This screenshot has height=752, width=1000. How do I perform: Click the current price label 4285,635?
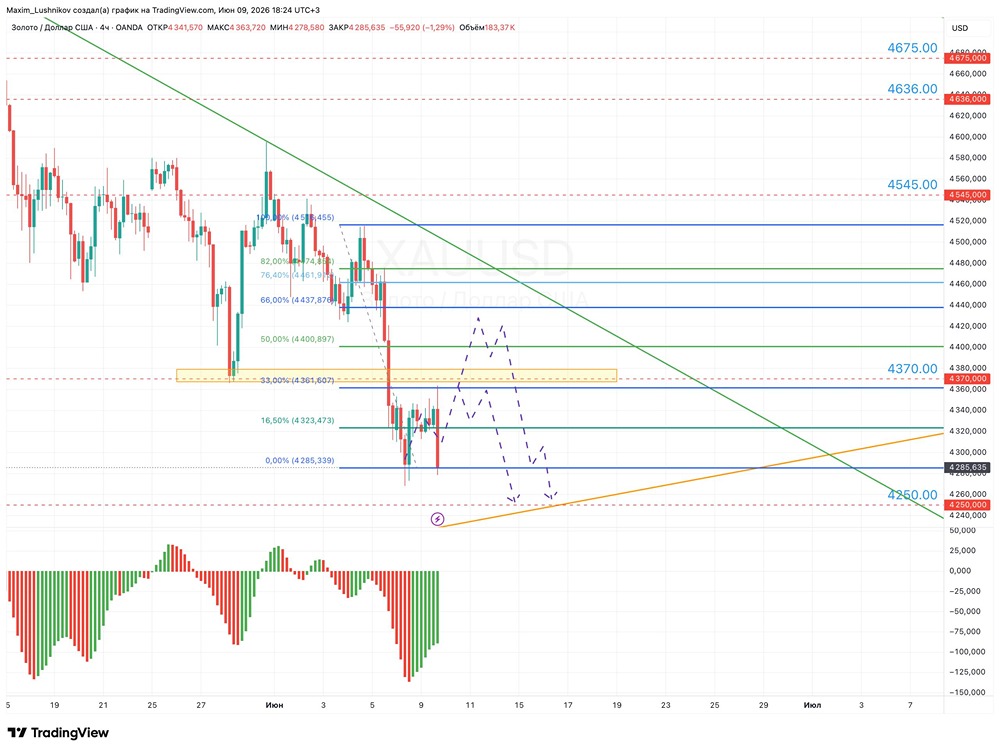click(x=968, y=468)
